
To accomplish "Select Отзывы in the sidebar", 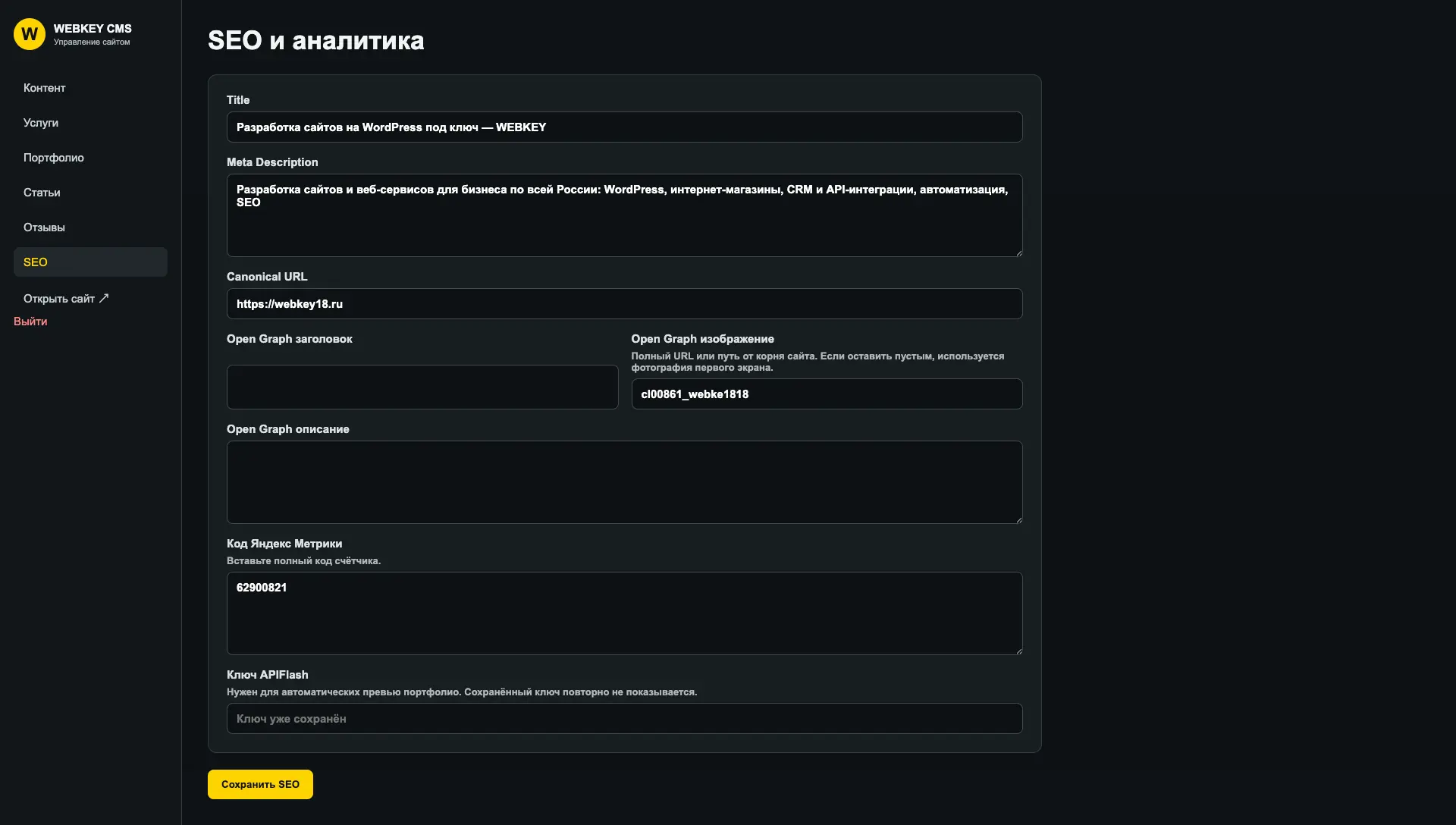I will point(90,227).
